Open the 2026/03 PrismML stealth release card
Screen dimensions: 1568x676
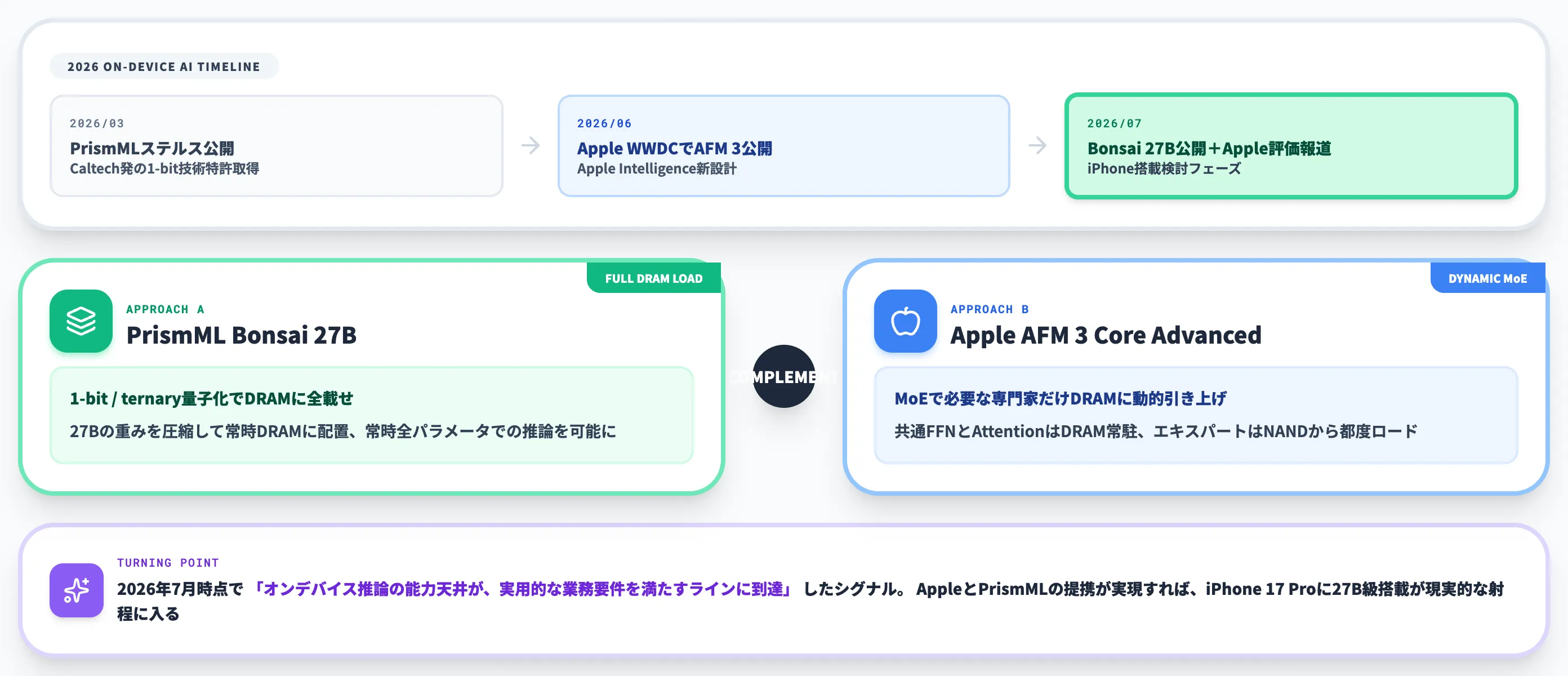(277, 145)
